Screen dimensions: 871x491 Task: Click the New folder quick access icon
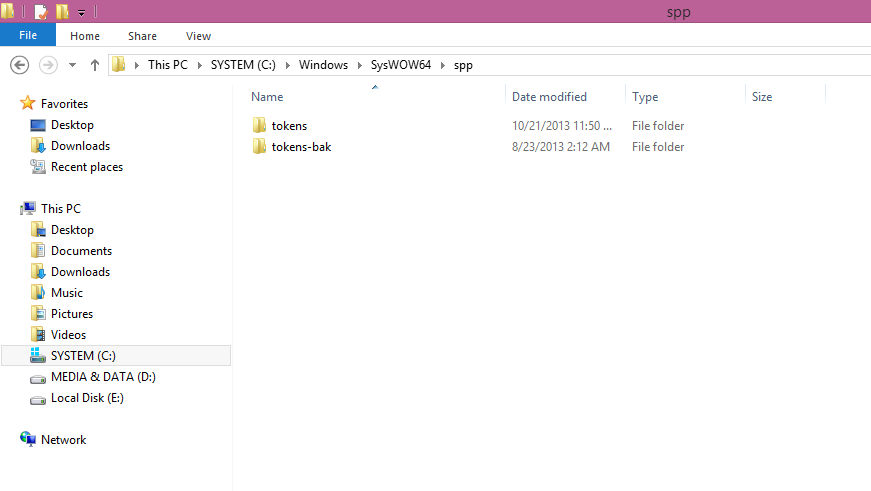point(62,11)
